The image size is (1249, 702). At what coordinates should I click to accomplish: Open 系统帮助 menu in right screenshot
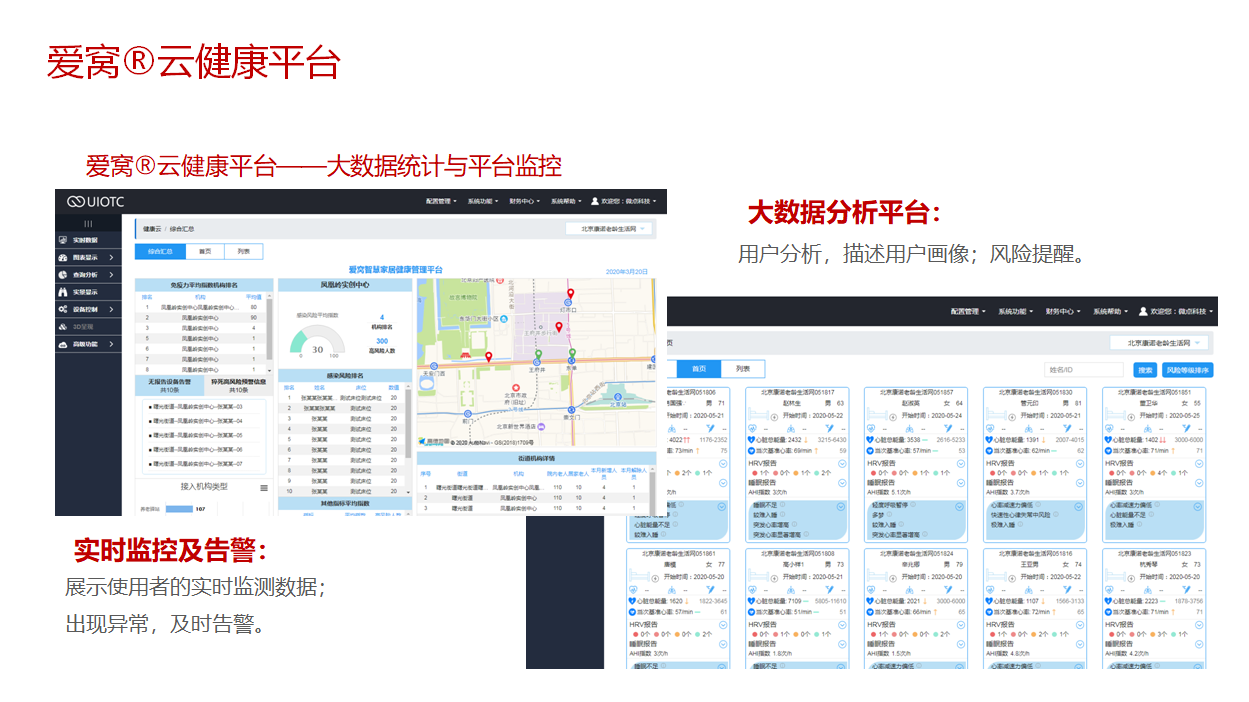coord(1110,311)
